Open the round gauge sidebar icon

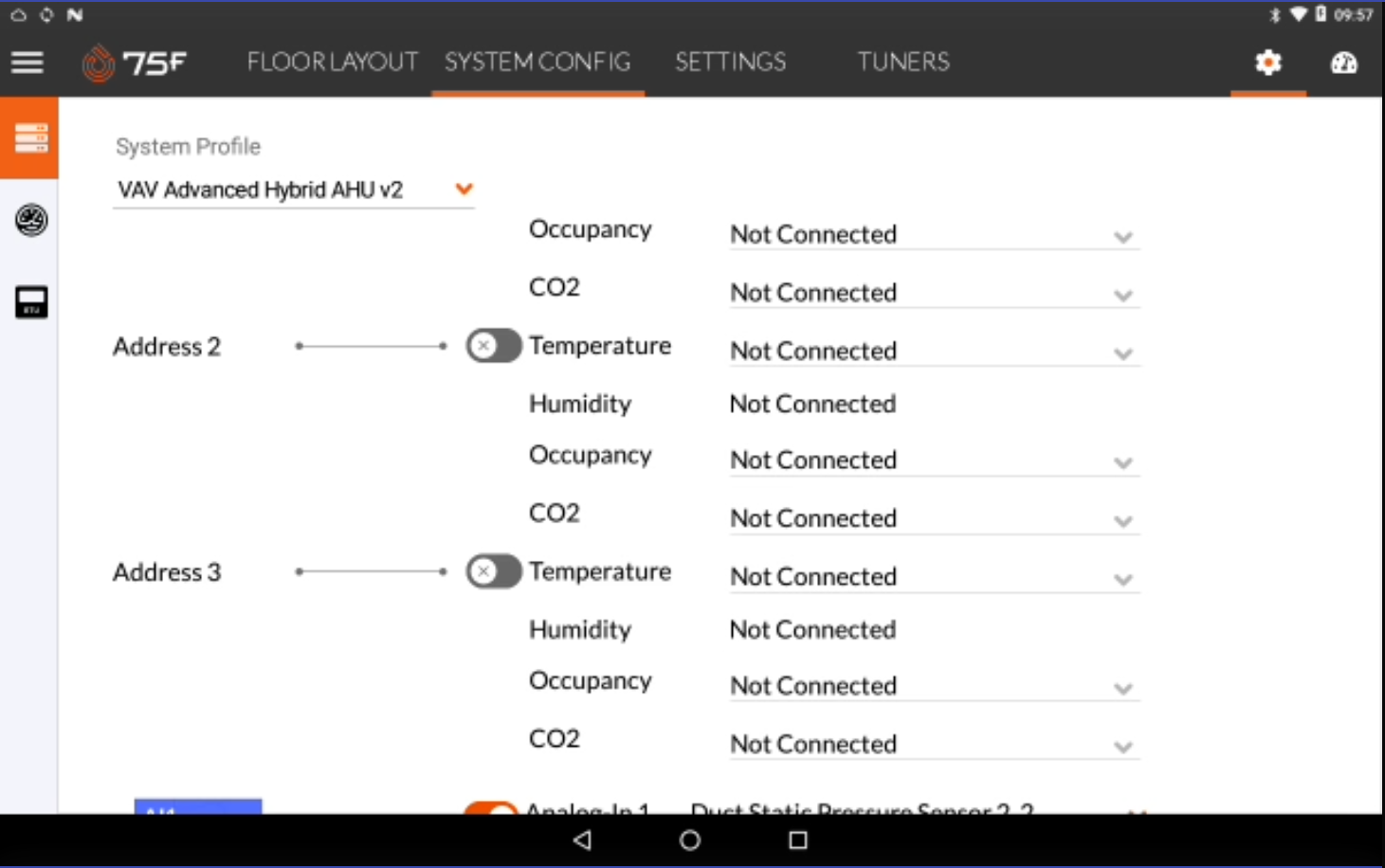coord(31,220)
